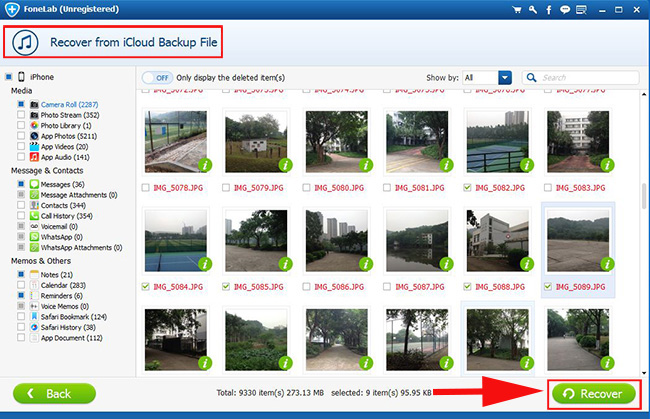Click the green Recover button
Screen dimensions: 650x419
pyautogui.click(x=594, y=394)
